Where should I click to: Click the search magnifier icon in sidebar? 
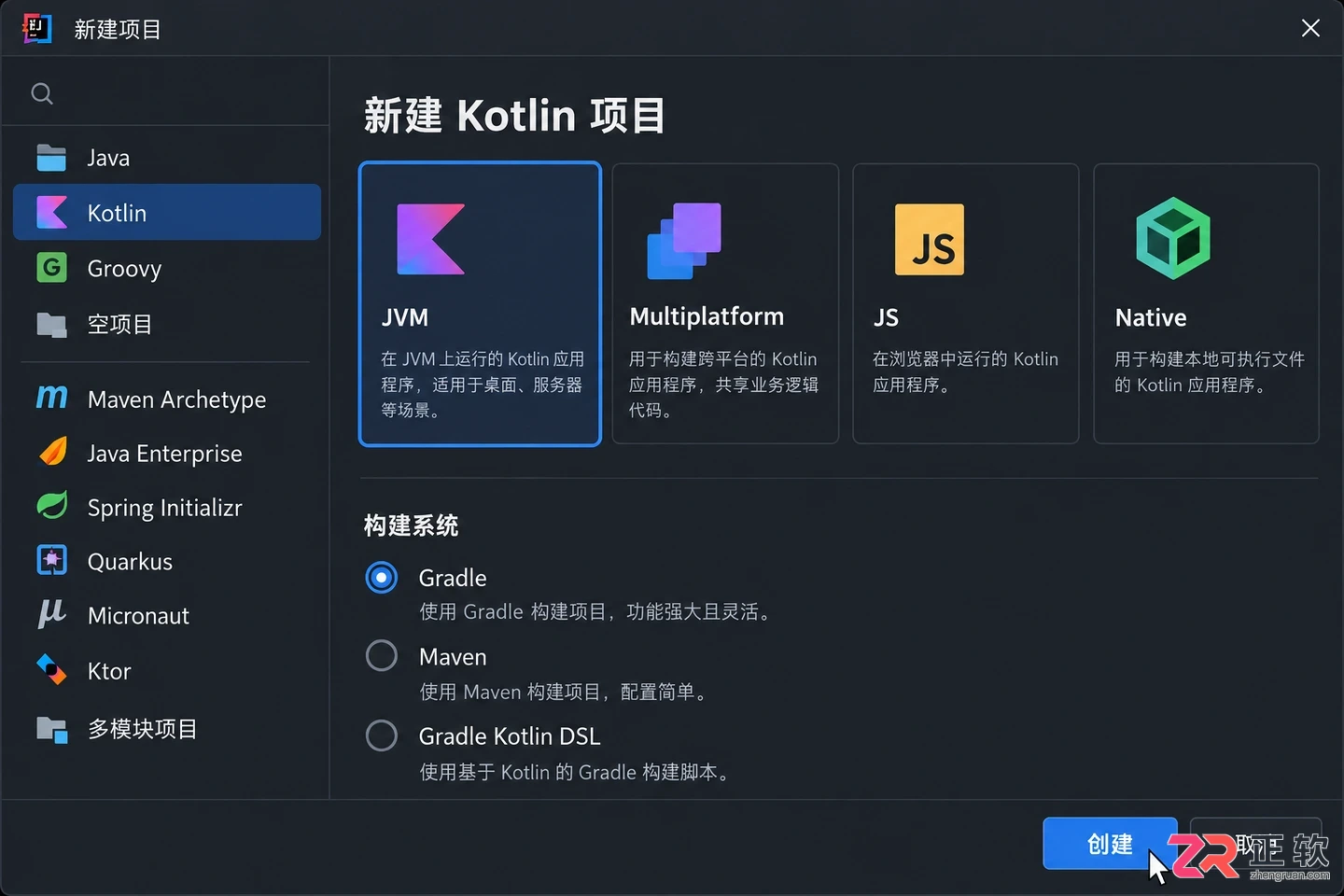(42, 93)
